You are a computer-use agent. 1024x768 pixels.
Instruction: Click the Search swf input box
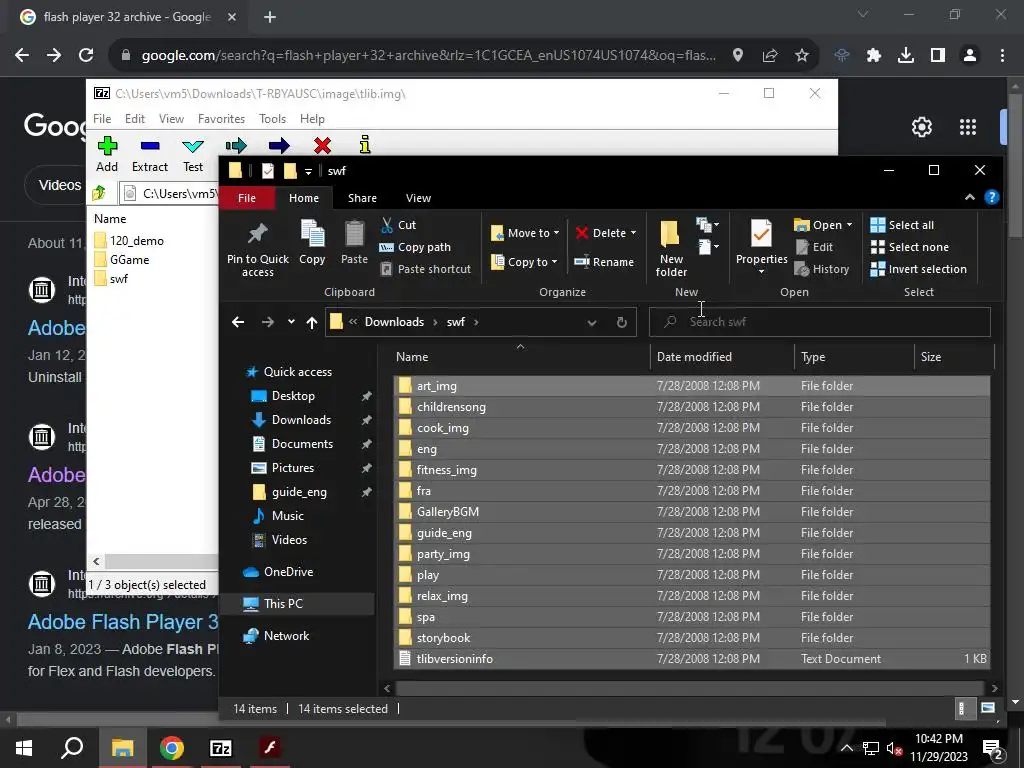[820, 322]
